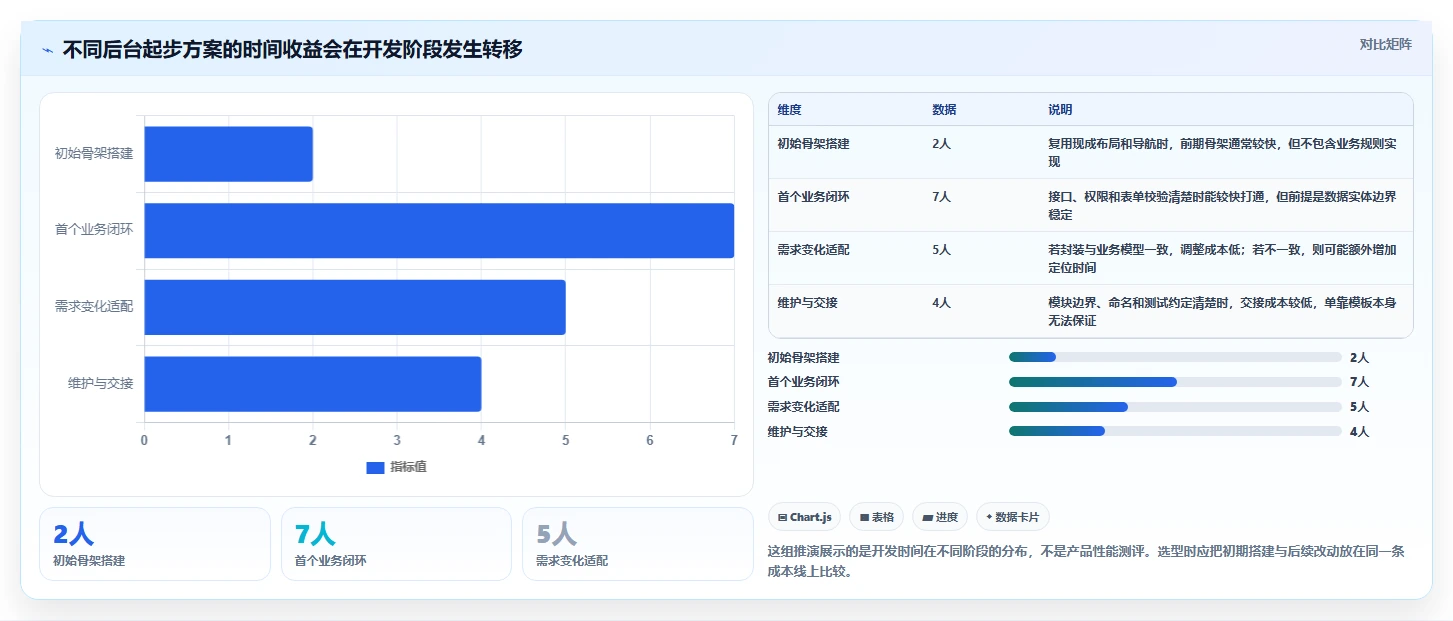
Task: Click the footnote paragraph starting 这组推演展示
Action: pyautogui.click(x=1086, y=562)
